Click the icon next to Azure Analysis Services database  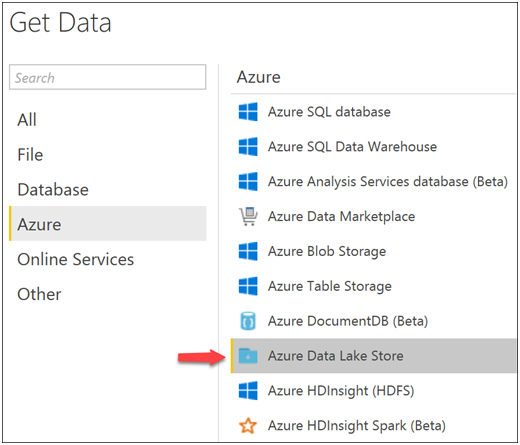point(248,181)
